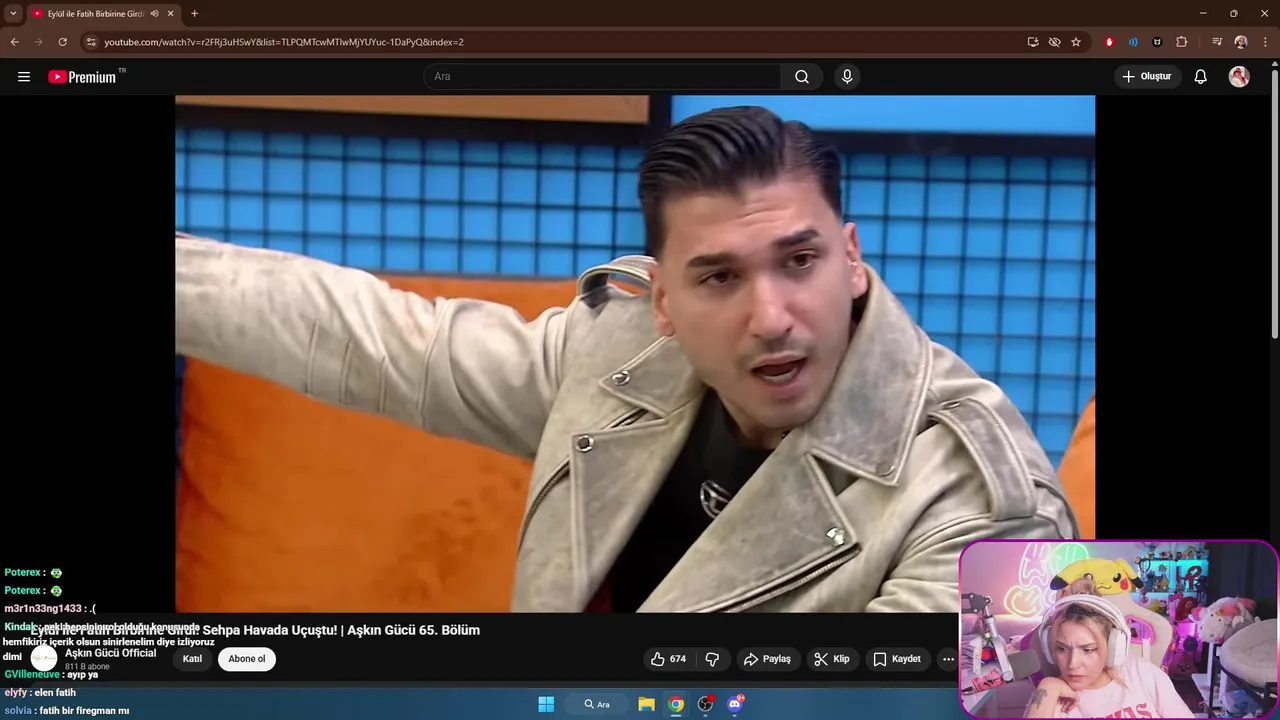Close the Eylül ile Fatih tab
1280x720 pixels.
coord(172,14)
